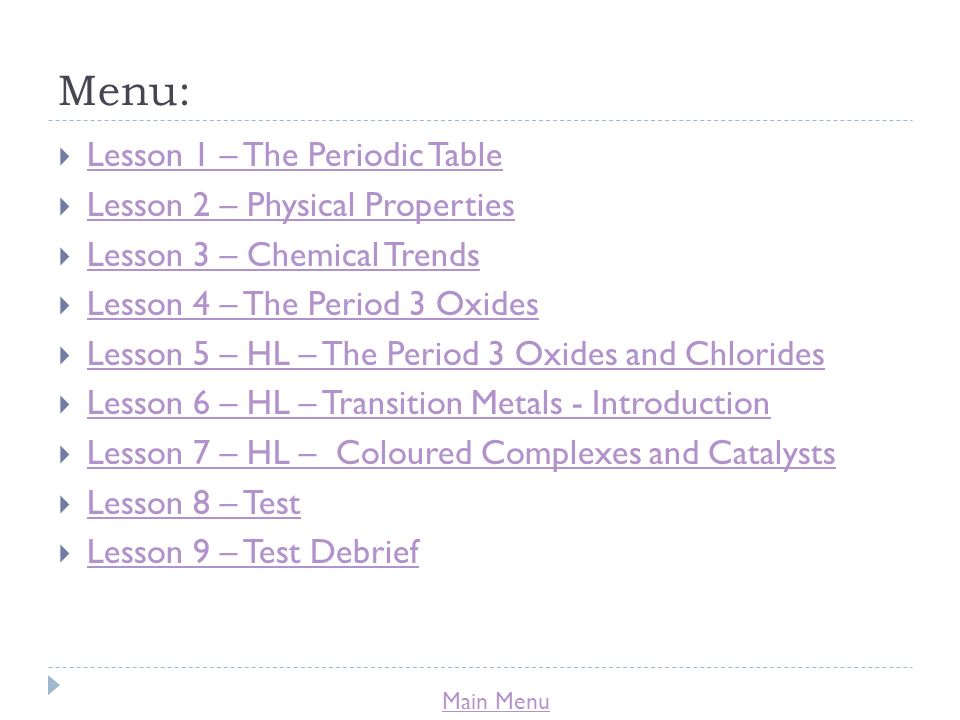
Task: Open Lesson 2 – Physical Properties link
Action: coord(301,206)
